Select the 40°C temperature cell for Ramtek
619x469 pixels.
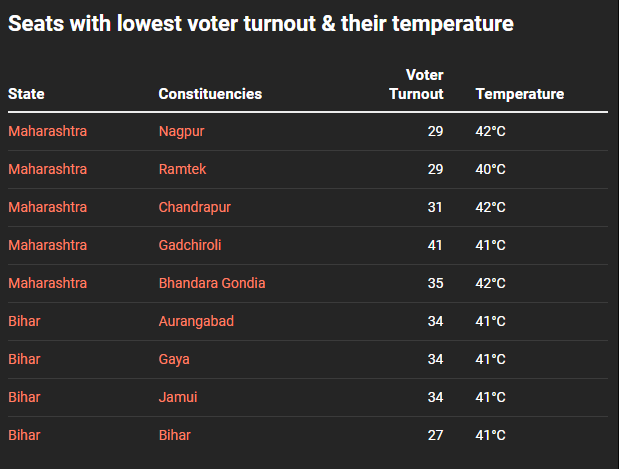coord(490,169)
